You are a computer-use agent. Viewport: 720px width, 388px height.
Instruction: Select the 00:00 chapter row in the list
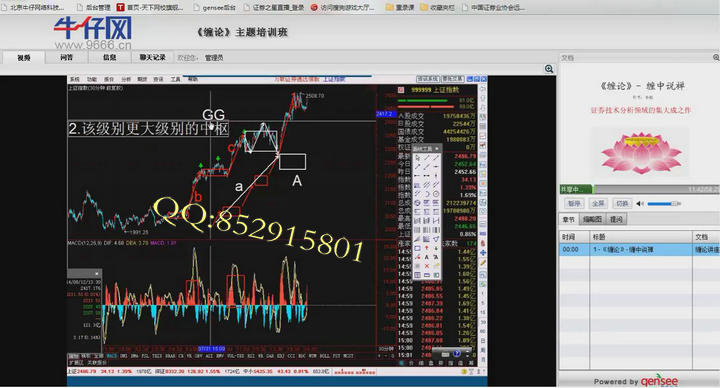pyautogui.click(x=639, y=250)
